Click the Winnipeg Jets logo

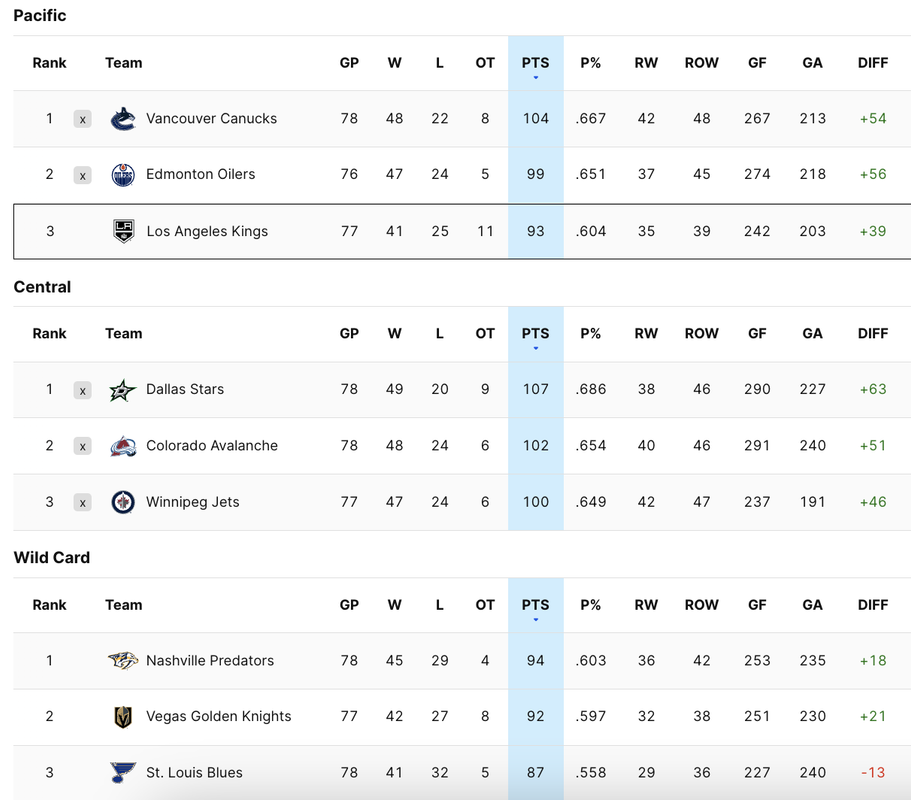click(x=123, y=502)
